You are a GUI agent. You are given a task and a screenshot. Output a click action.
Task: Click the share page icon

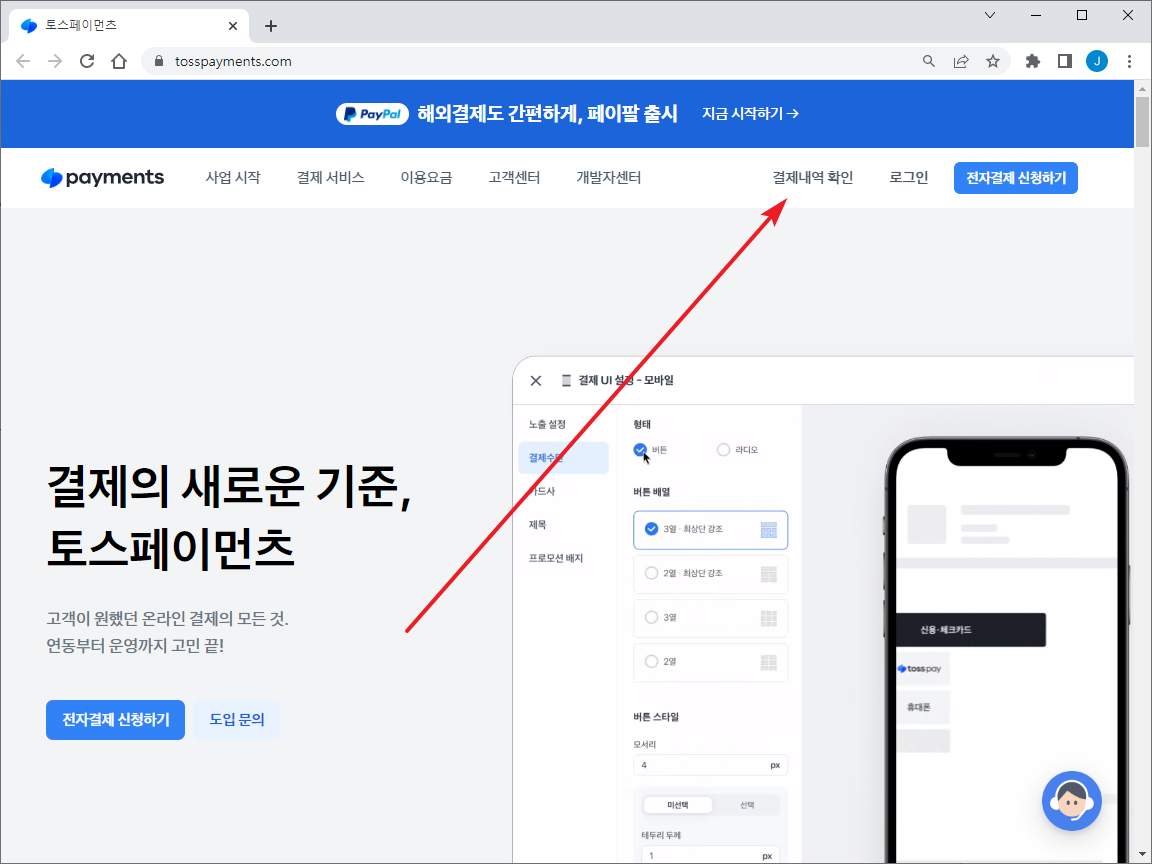(961, 61)
